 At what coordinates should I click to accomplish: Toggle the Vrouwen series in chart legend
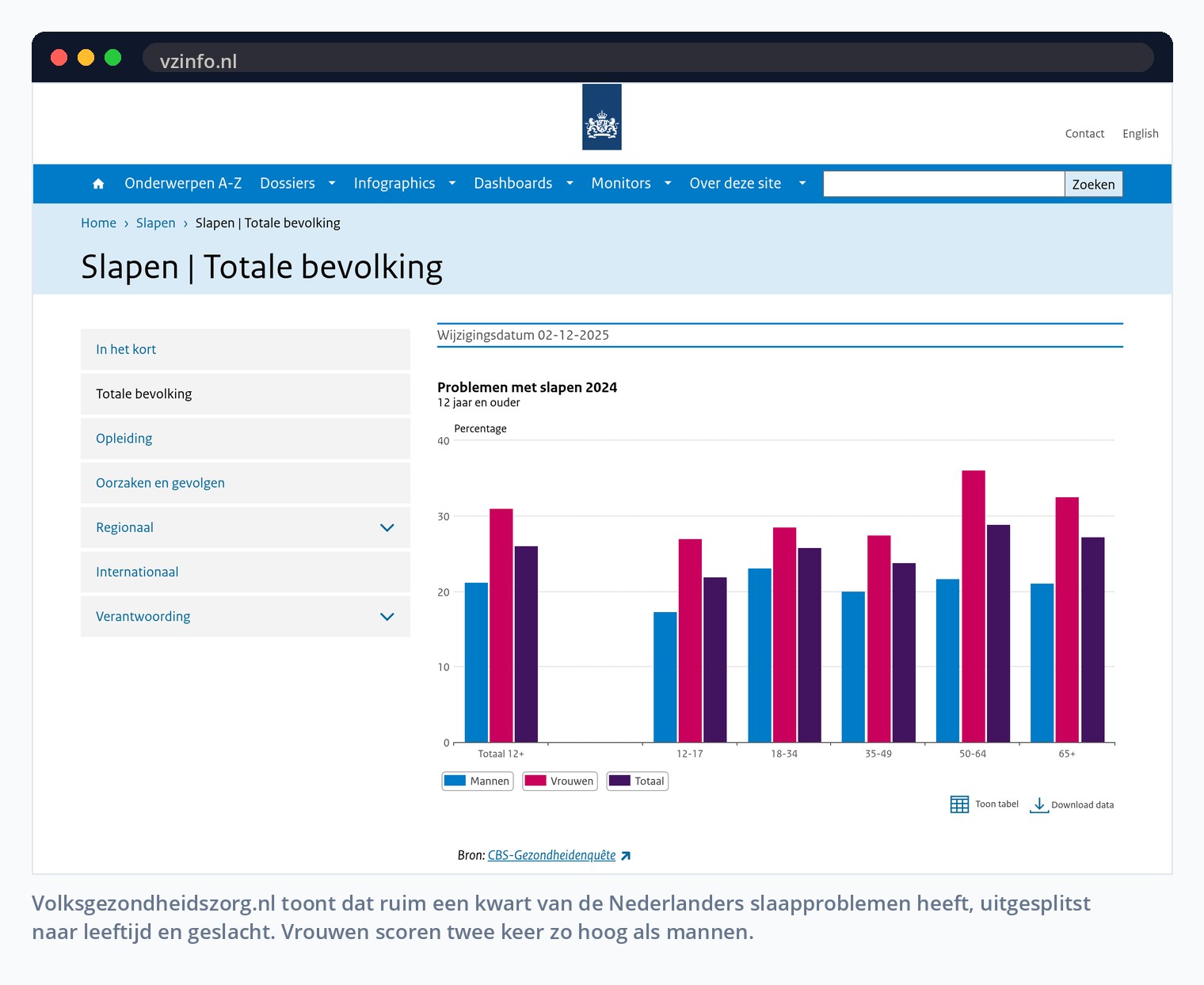(x=560, y=782)
